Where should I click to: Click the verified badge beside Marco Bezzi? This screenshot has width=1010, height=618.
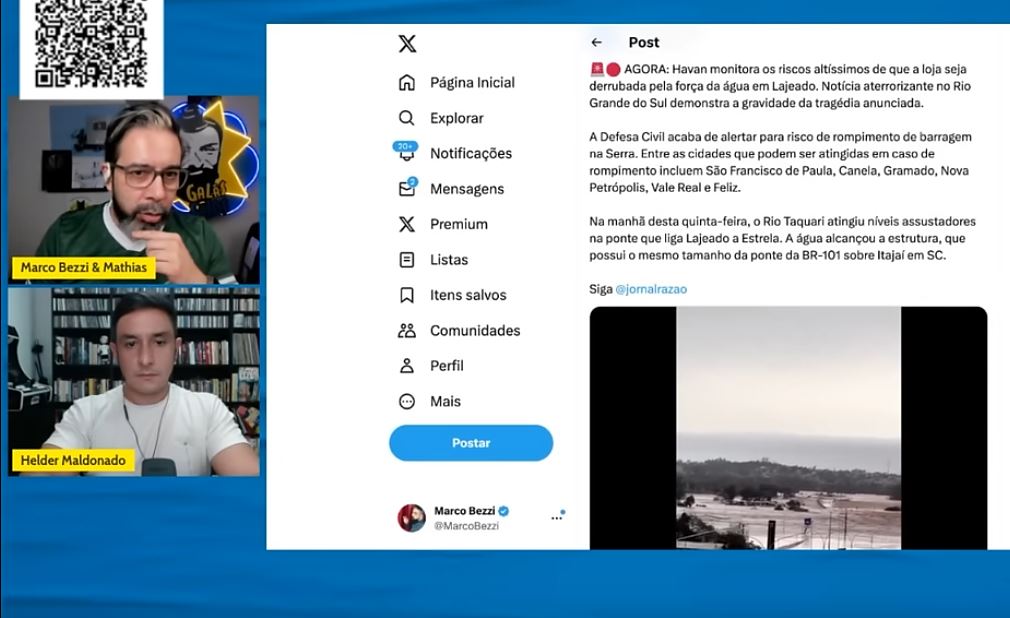point(504,511)
